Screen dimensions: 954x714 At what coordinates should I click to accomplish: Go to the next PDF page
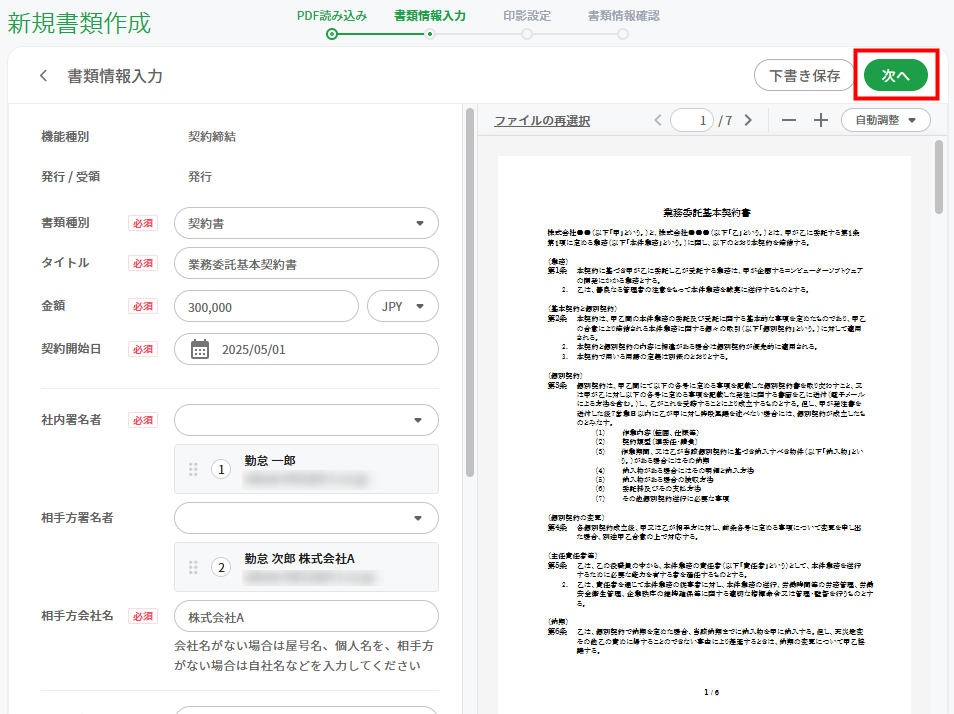coord(748,120)
